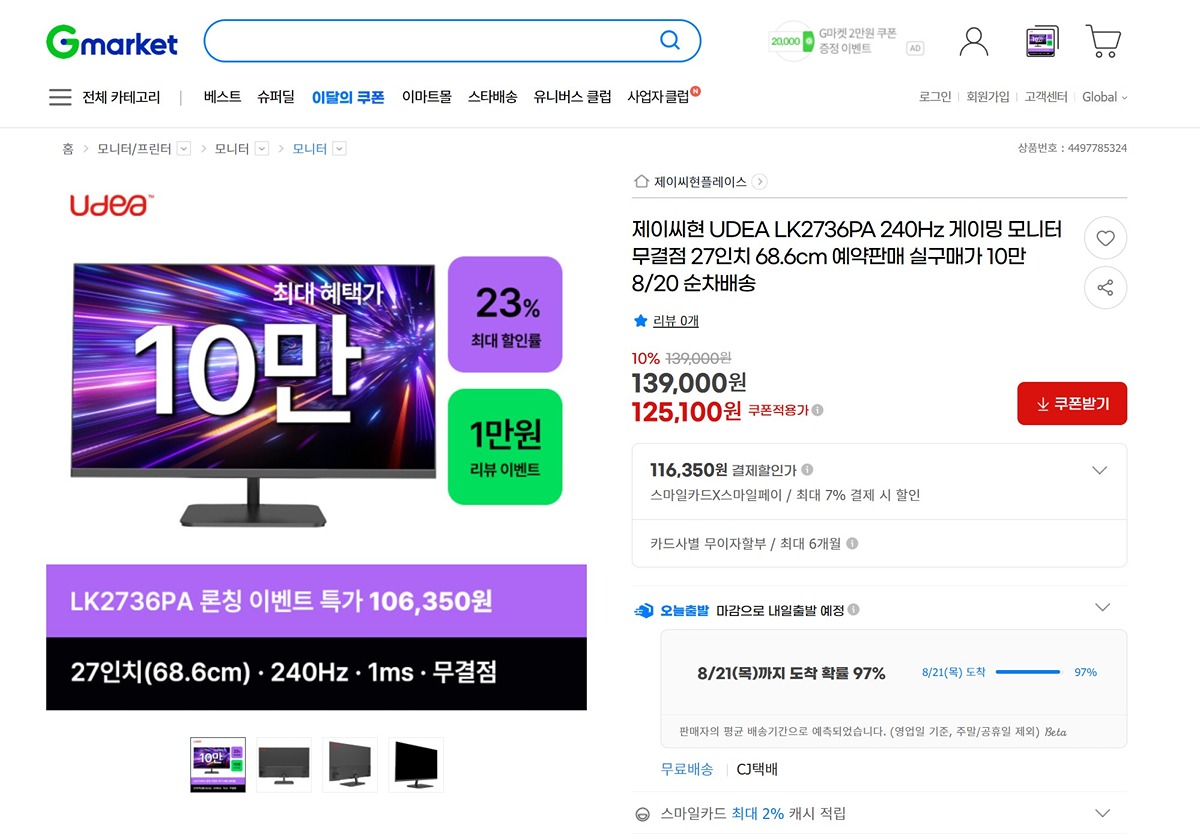
Task: Click the Gmarket logo
Action: pos(112,41)
